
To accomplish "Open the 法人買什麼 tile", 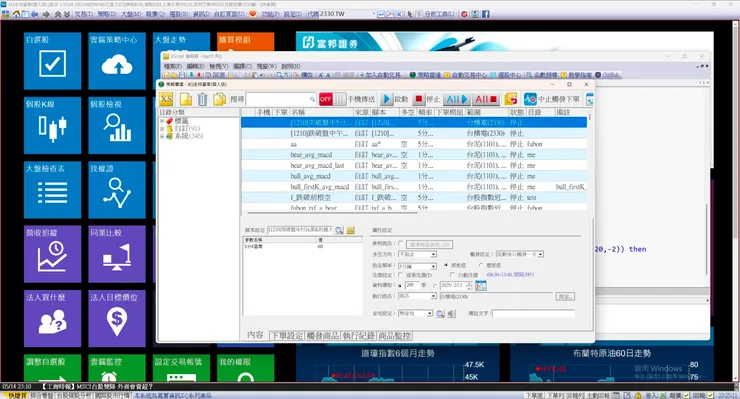I will (x=52, y=318).
